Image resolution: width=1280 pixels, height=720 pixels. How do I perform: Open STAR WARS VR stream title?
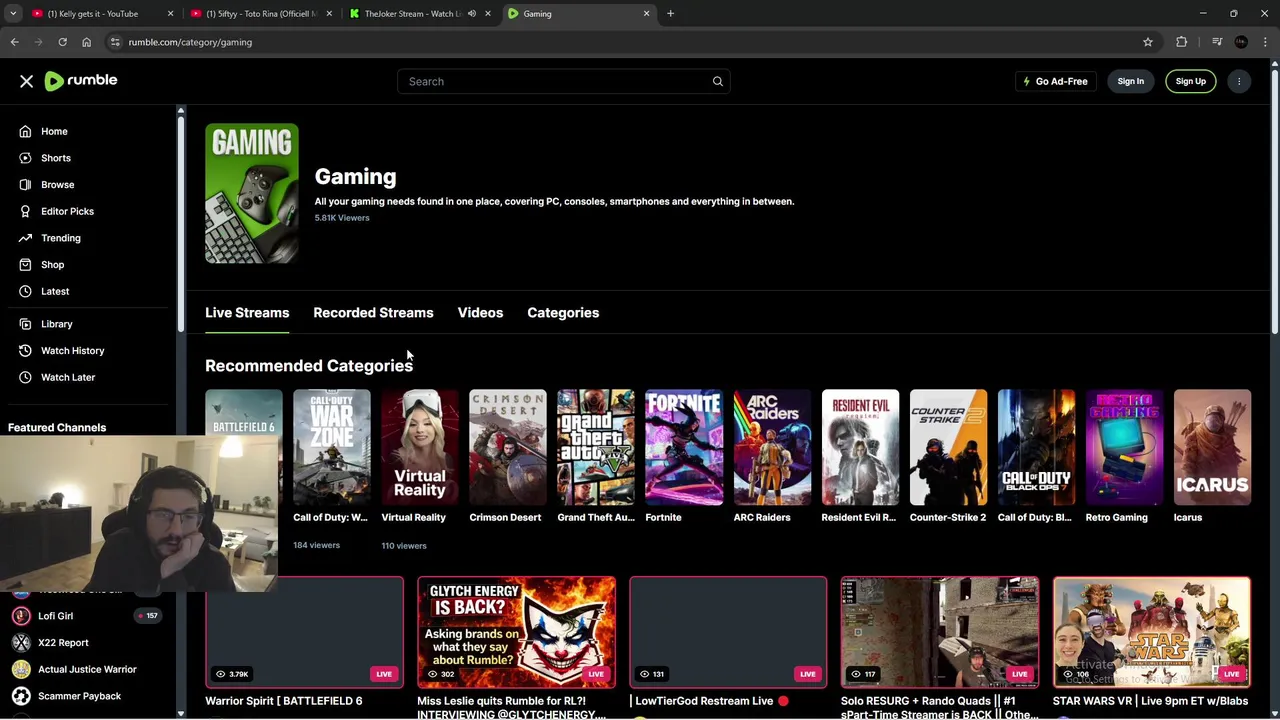[1150, 701]
